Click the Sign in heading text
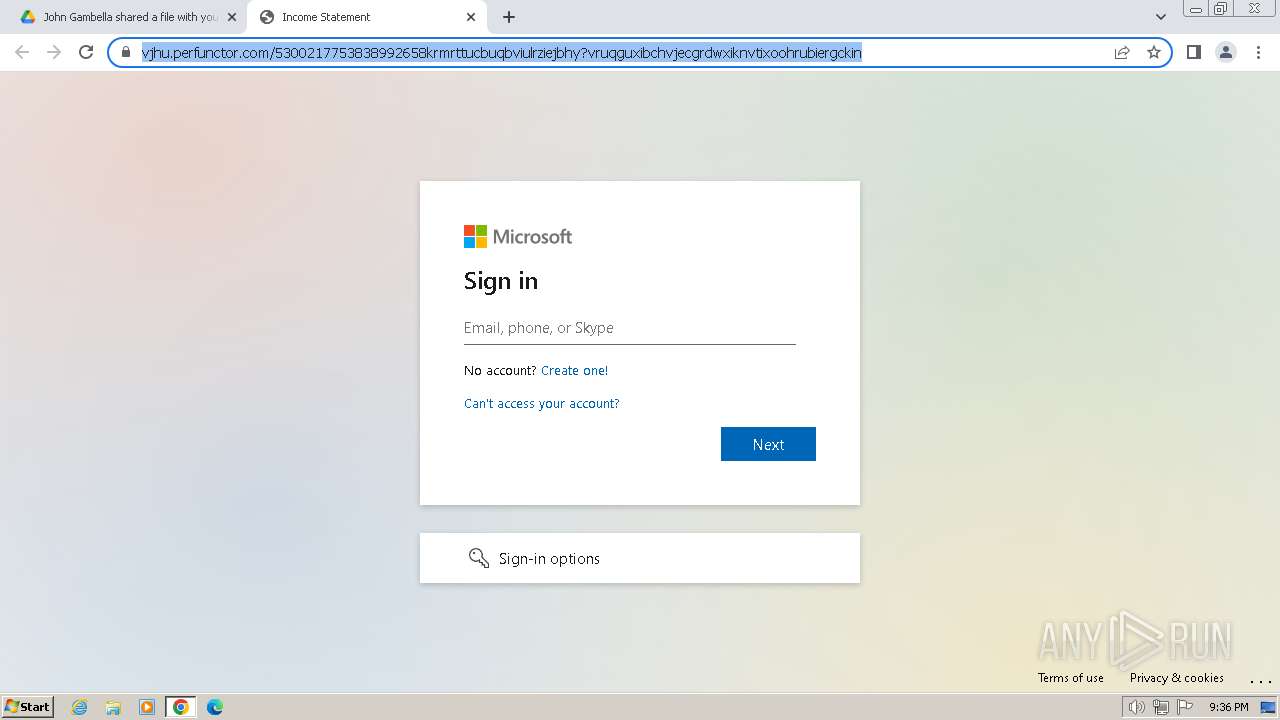 tap(501, 281)
